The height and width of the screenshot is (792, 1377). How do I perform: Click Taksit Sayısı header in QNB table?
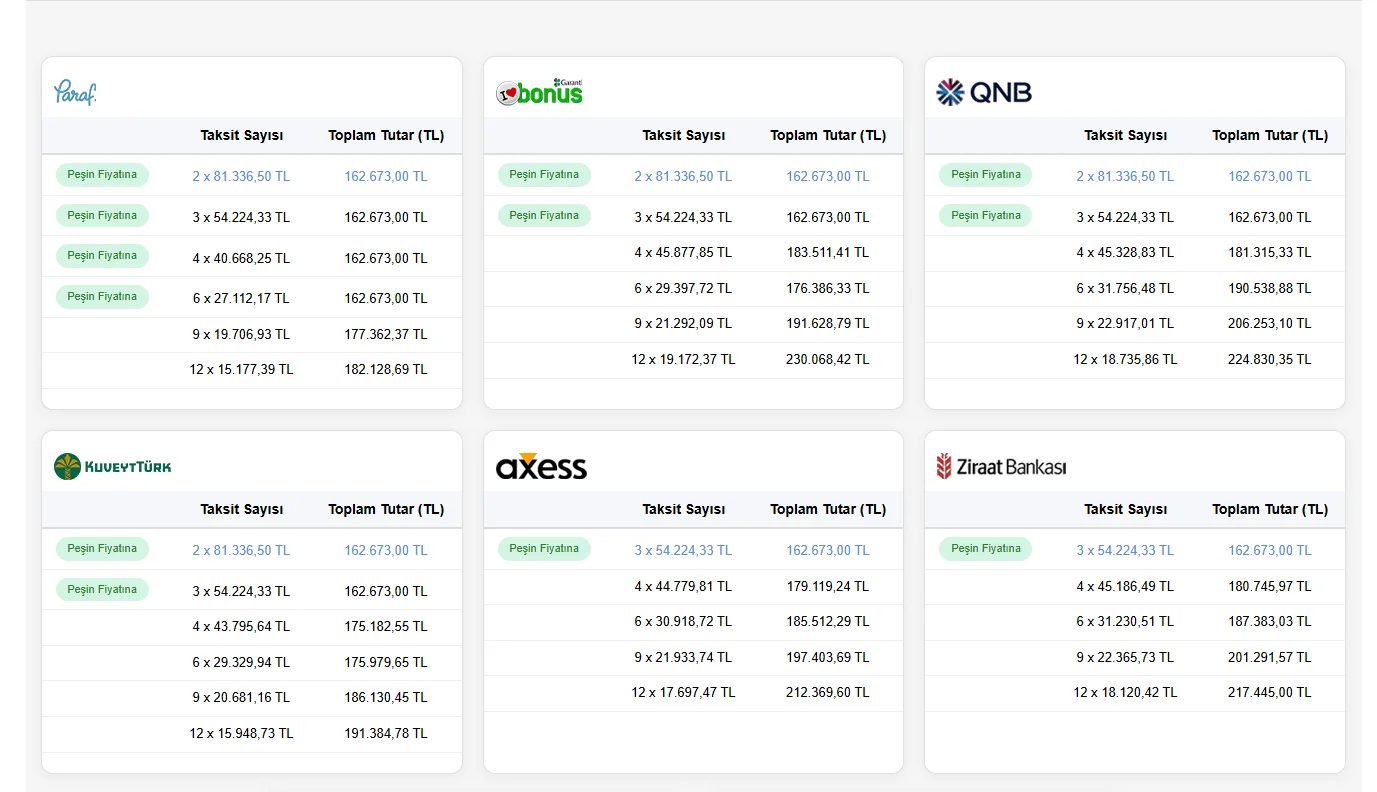point(1125,135)
